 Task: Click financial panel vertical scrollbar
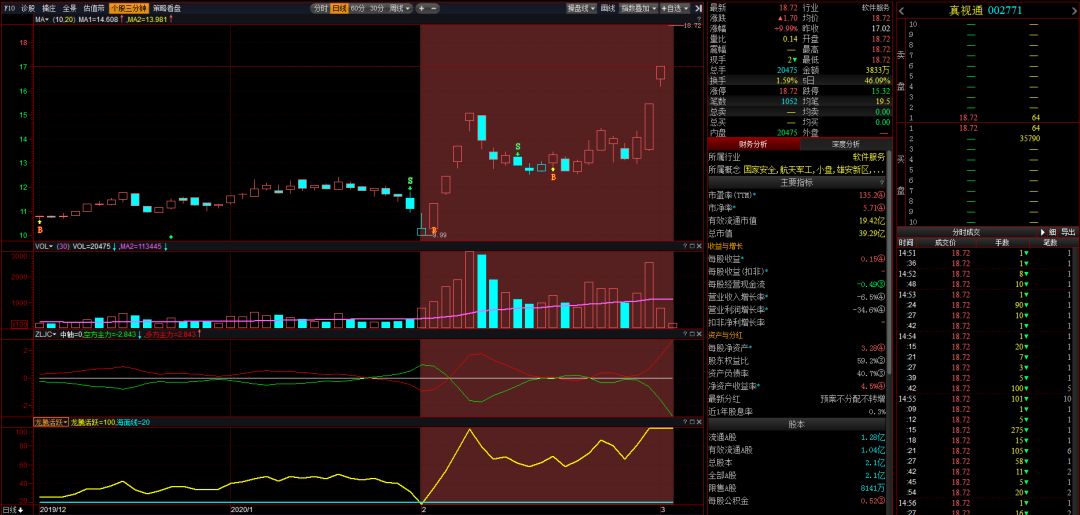(x=890, y=262)
